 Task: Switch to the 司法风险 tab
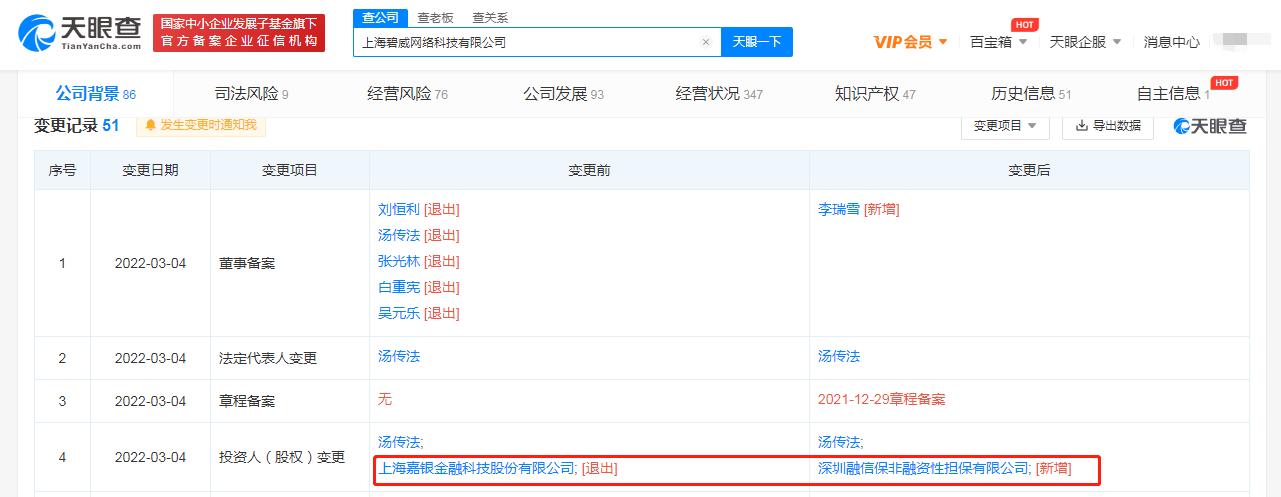tap(251, 94)
